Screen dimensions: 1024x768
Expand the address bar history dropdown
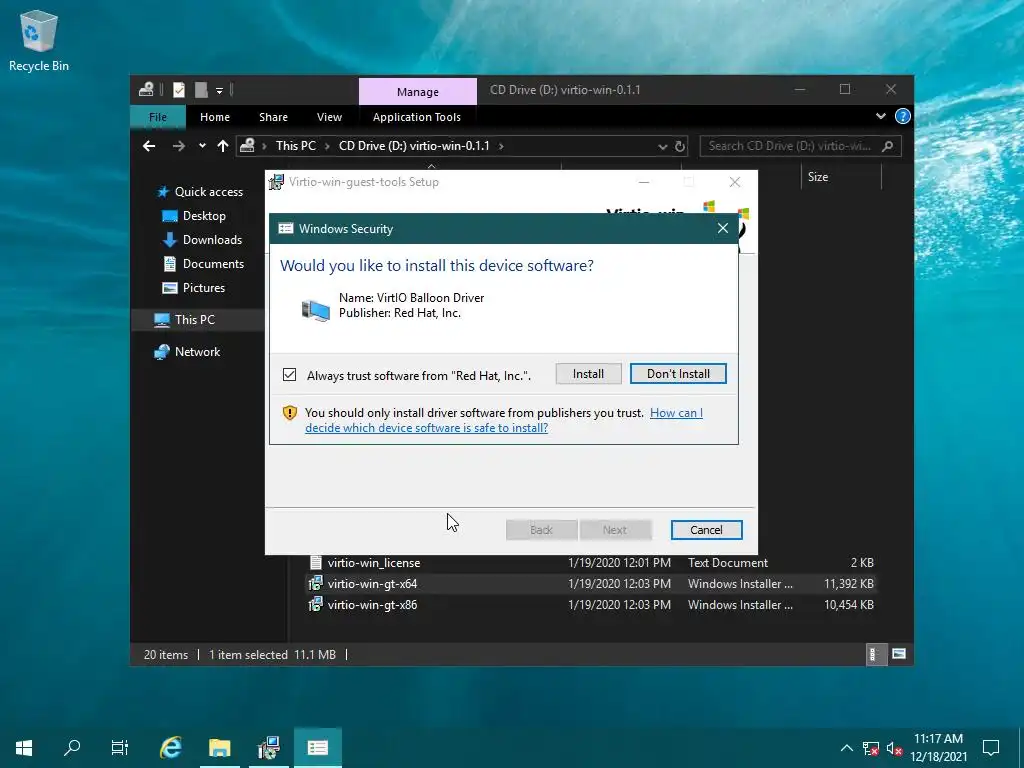pos(662,146)
